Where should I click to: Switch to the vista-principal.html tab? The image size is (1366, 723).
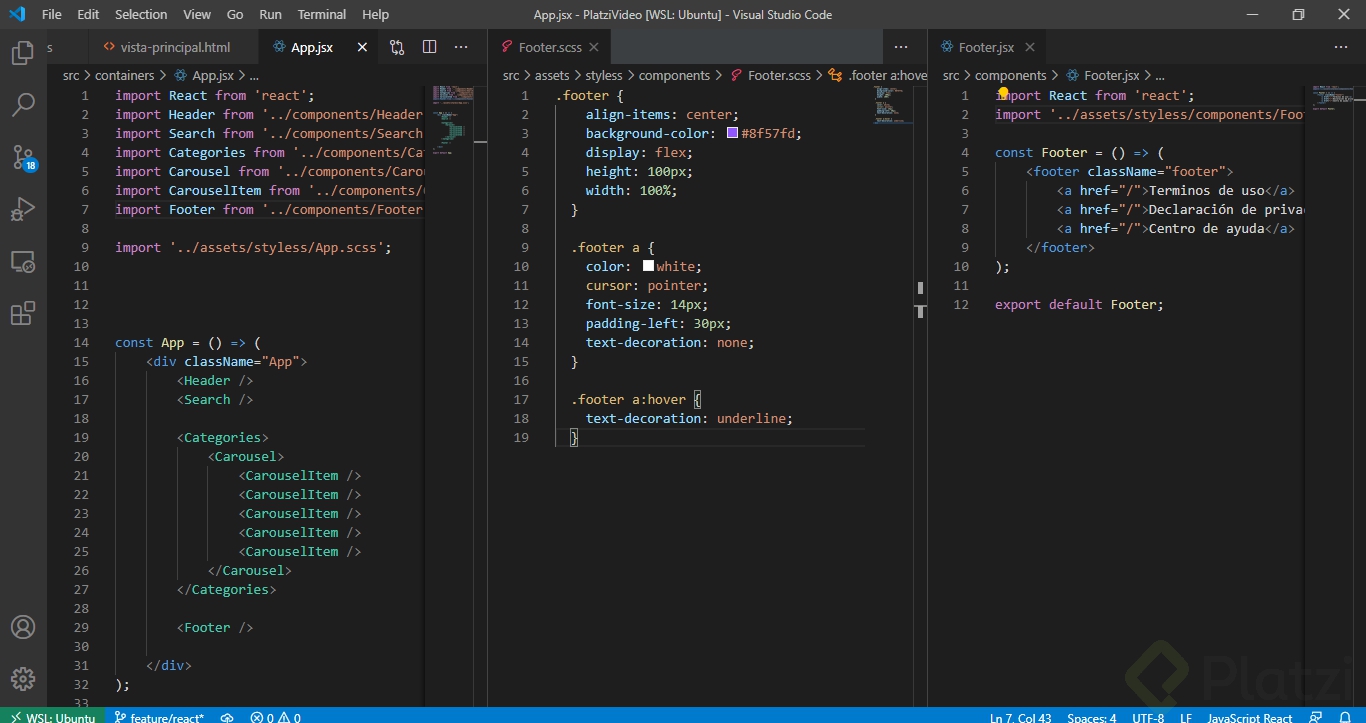pyautogui.click(x=174, y=47)
